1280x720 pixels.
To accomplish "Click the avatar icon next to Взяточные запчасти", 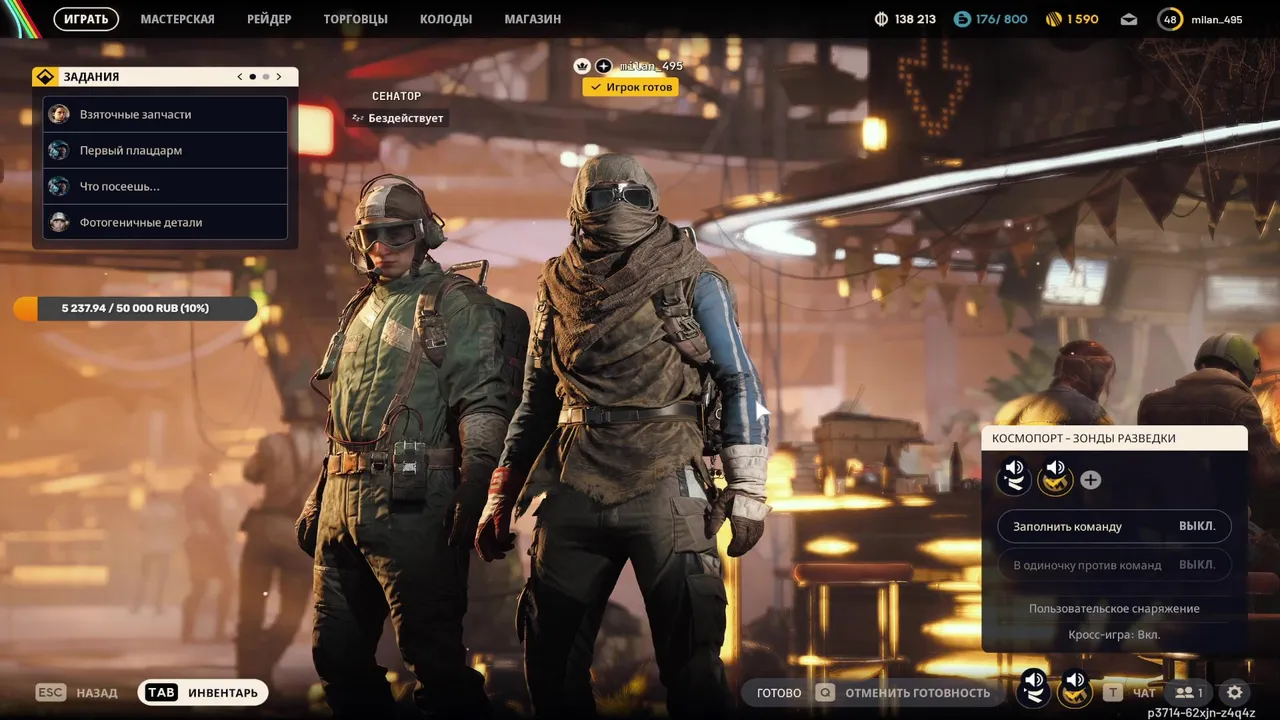I will [x=59, y=114].
